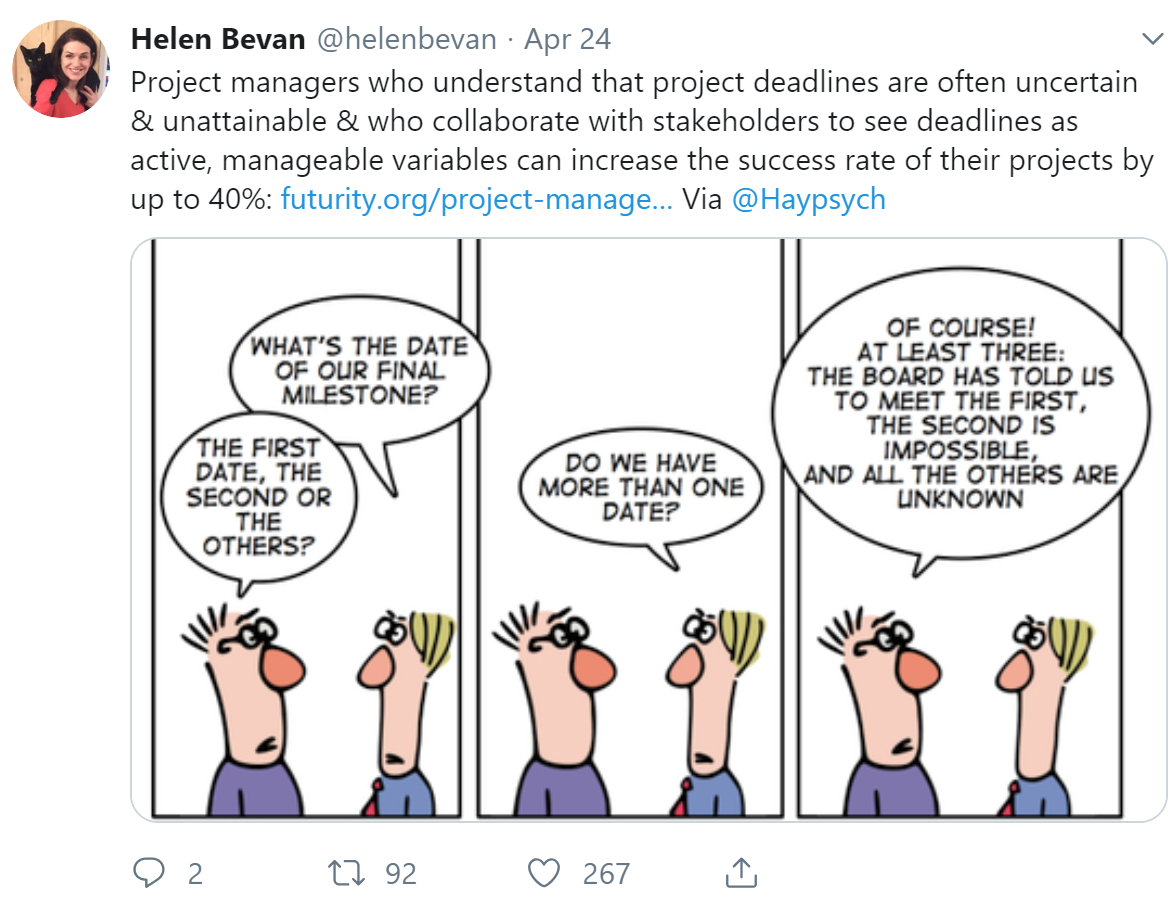Open the Apr 24 tweet timestamp
This screenshot has width=1176, height=906.
coord(568,39)
